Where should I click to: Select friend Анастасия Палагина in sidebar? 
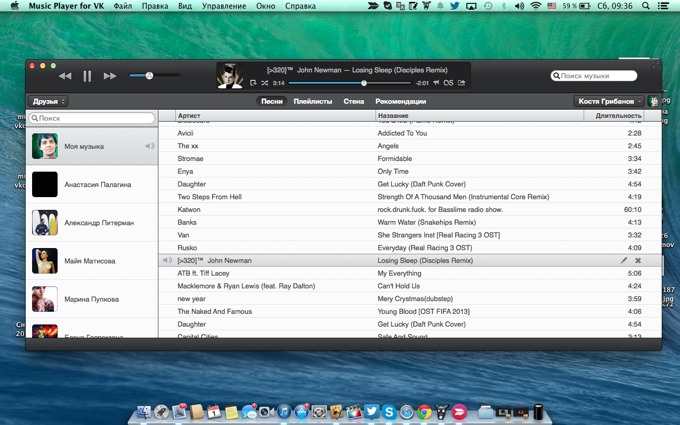click(98, 185)
